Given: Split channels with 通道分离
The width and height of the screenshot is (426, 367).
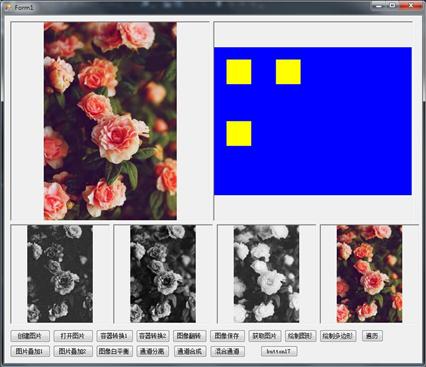Looking at the screenshot, I should point(153,351).
